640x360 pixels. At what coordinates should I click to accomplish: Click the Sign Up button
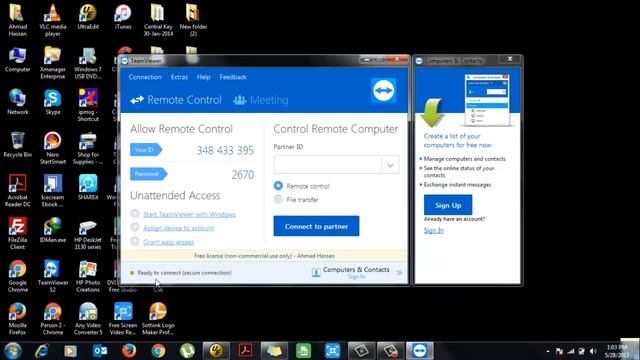(448, 205)
